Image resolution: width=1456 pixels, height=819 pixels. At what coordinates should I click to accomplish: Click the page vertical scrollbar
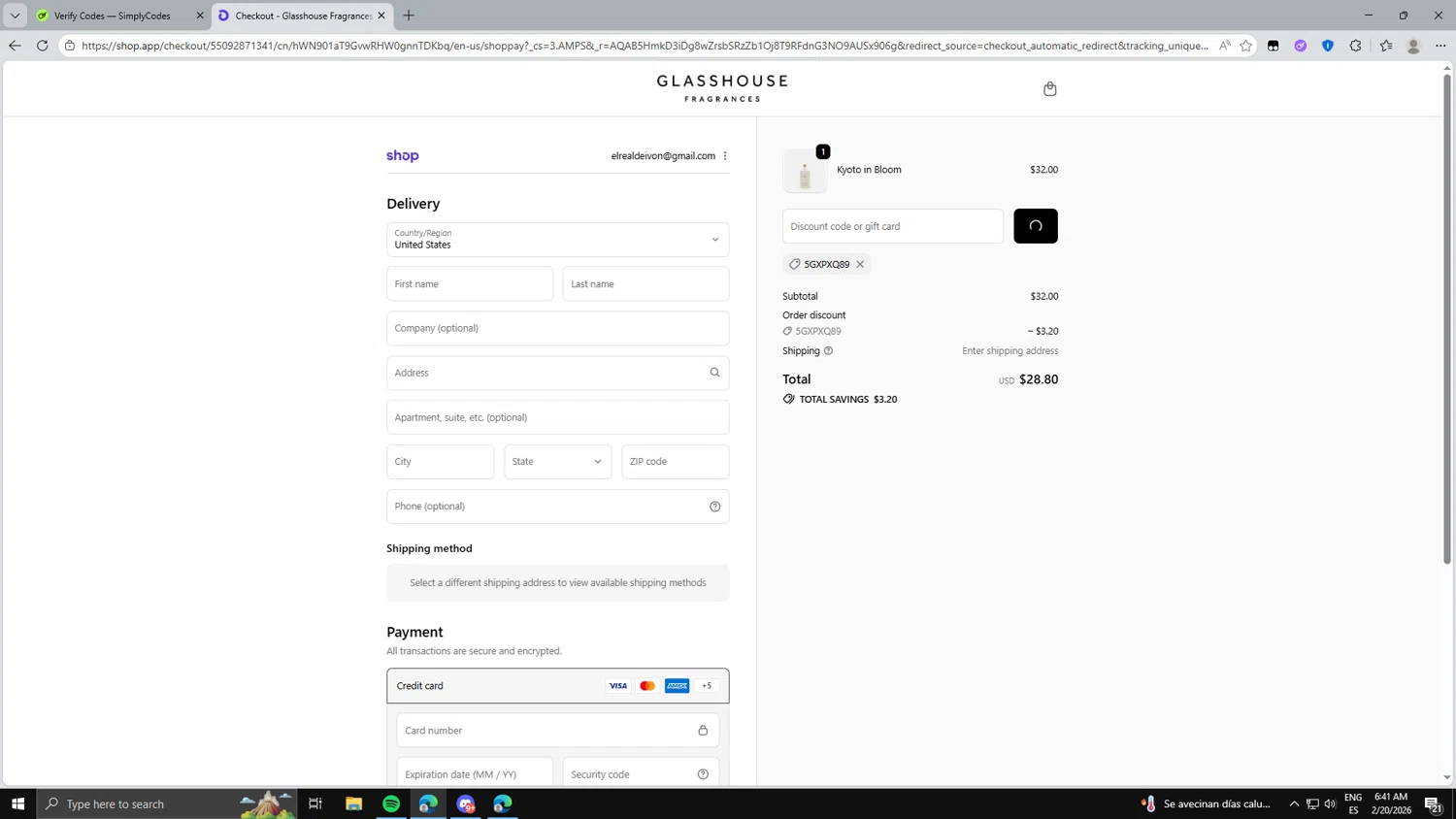(1447, 320)
